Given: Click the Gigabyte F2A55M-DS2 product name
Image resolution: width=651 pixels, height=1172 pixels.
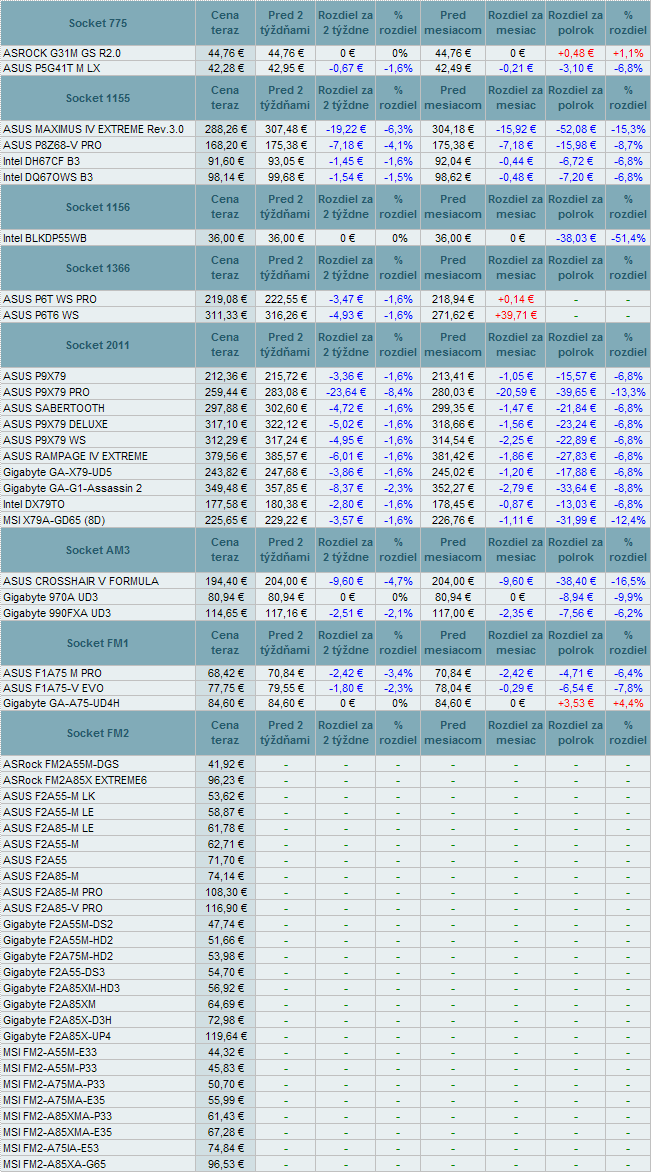Looking at the screenshot, I should (x=58, y=924).
